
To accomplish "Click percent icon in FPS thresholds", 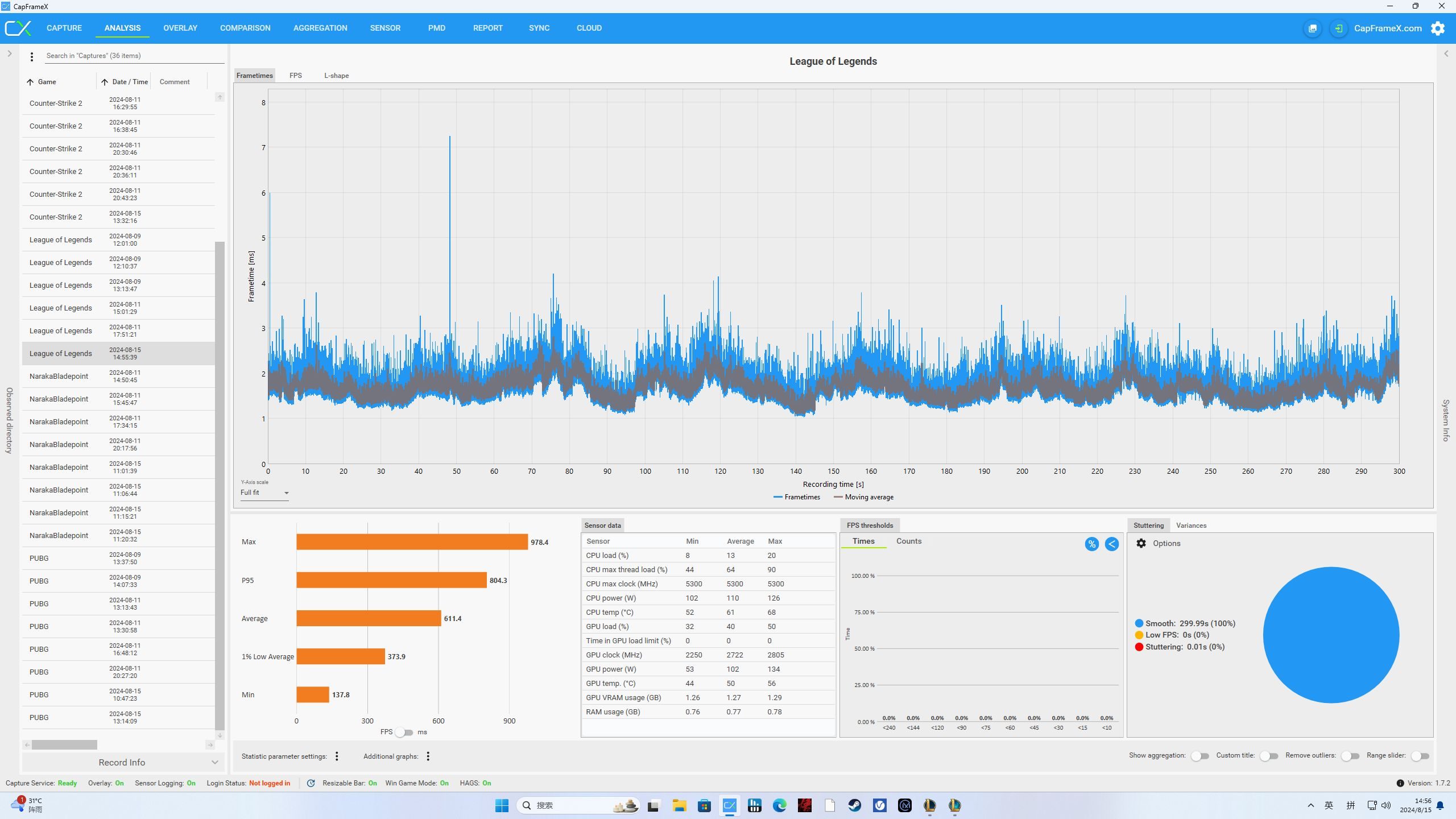I will pos(1091,544).
